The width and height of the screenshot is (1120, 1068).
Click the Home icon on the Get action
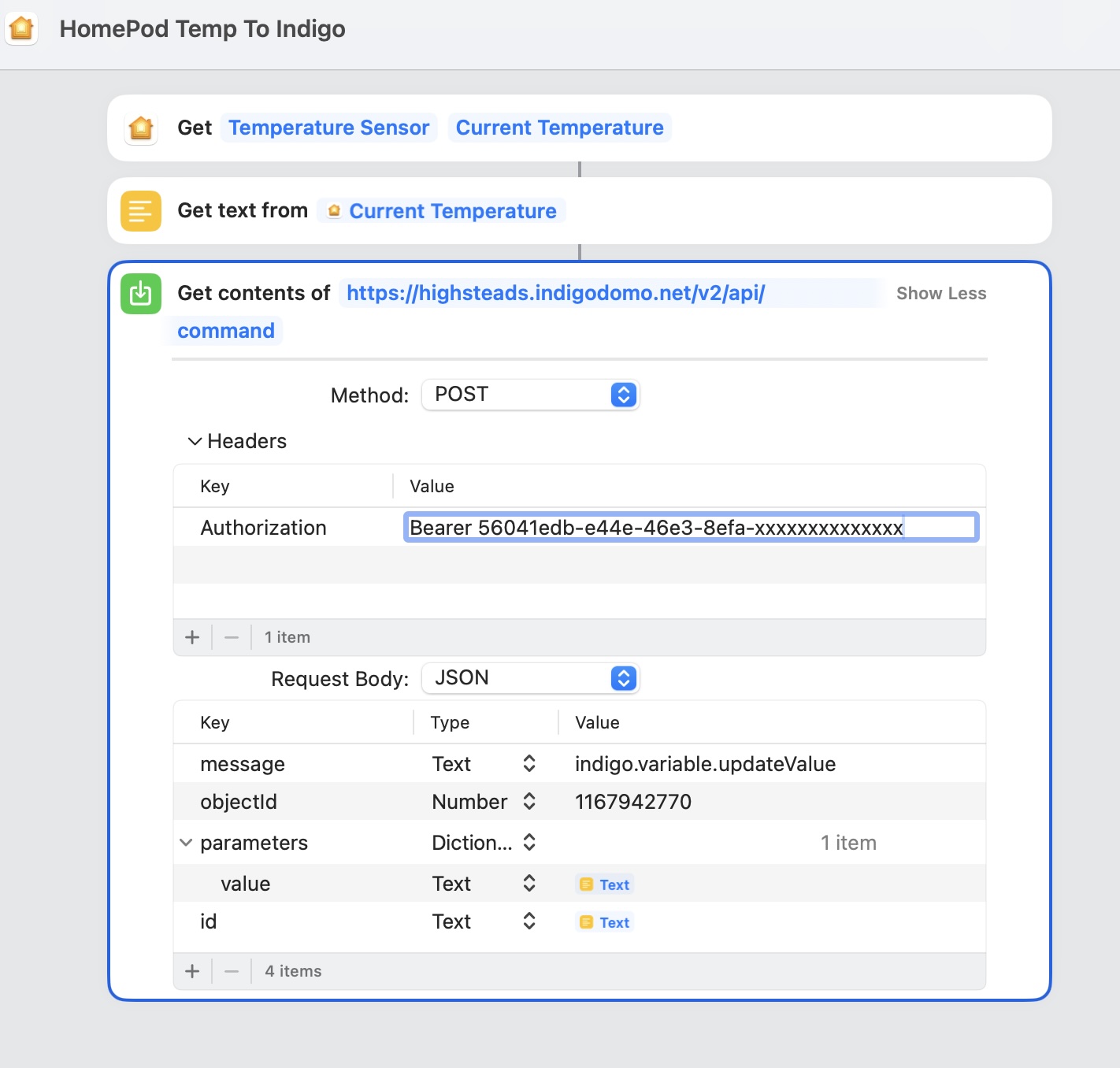coord(141,128)
